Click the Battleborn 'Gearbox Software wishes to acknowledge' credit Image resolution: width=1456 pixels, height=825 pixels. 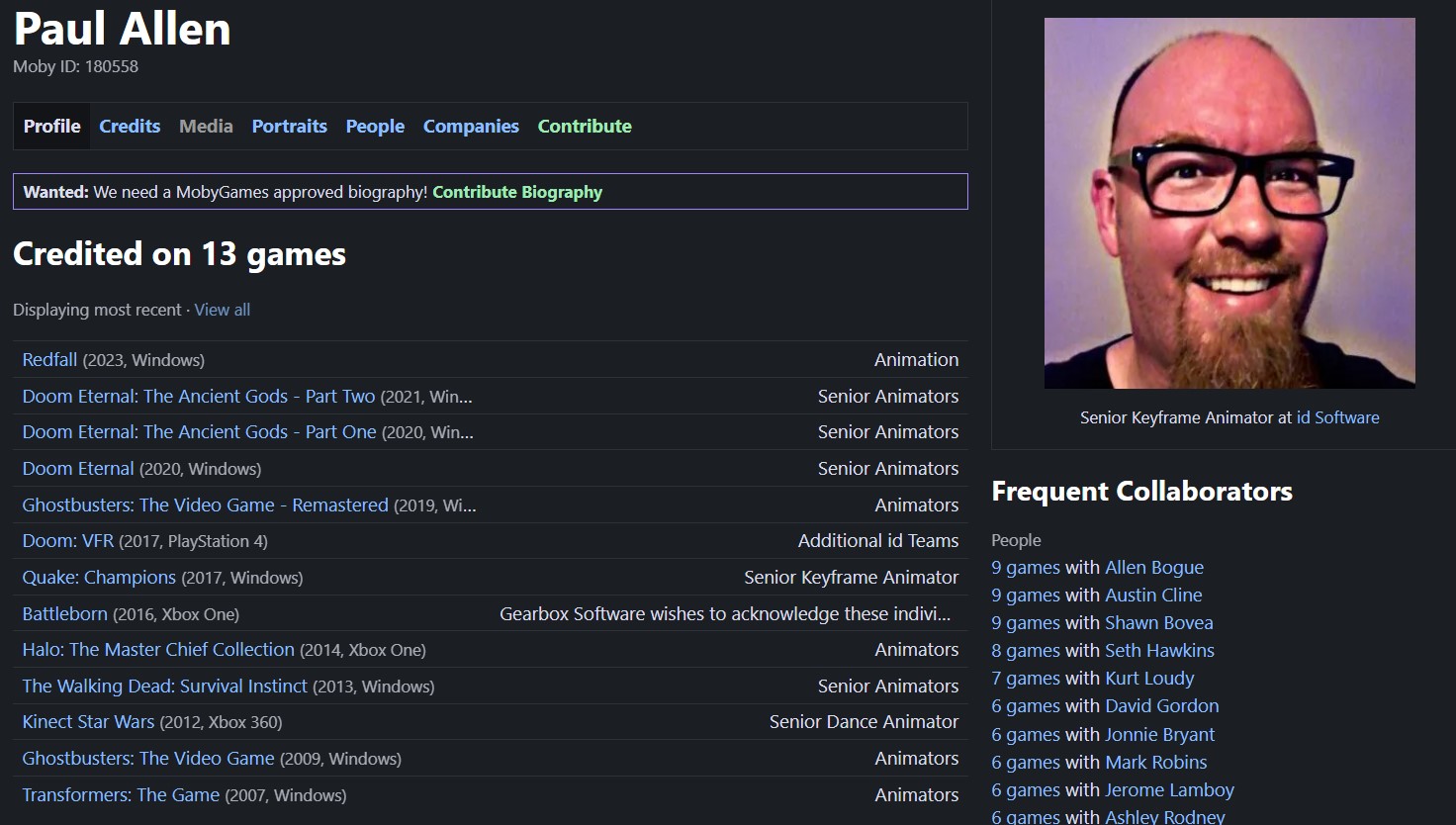725,614
